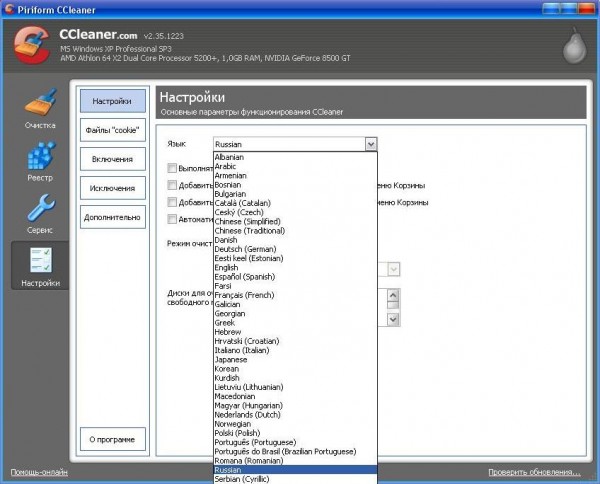Toggle the Автоматически checkbox
This screenshot has height=484, width=600.
pyautogui.click(x=172, y=219)
